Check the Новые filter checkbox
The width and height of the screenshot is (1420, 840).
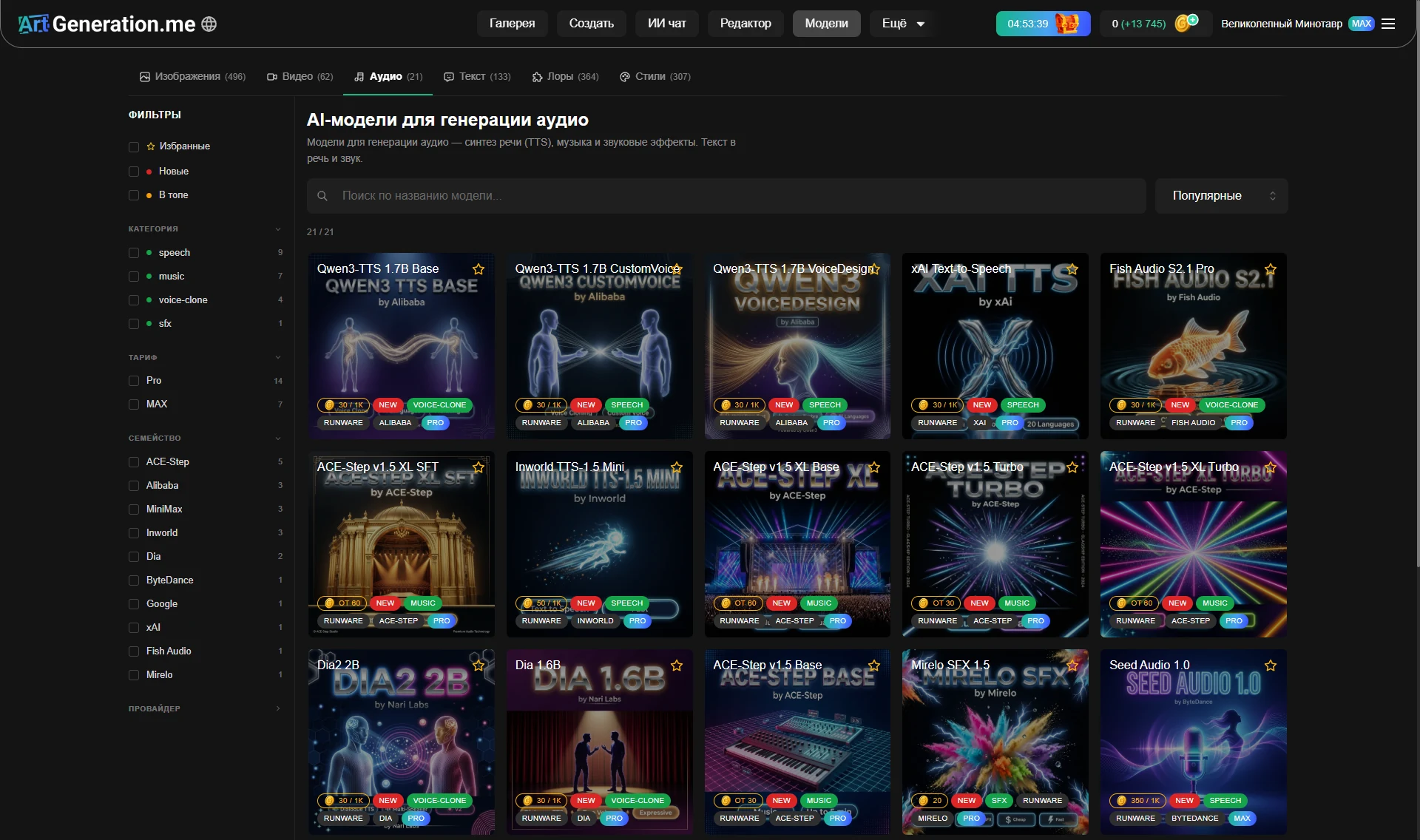134,172
